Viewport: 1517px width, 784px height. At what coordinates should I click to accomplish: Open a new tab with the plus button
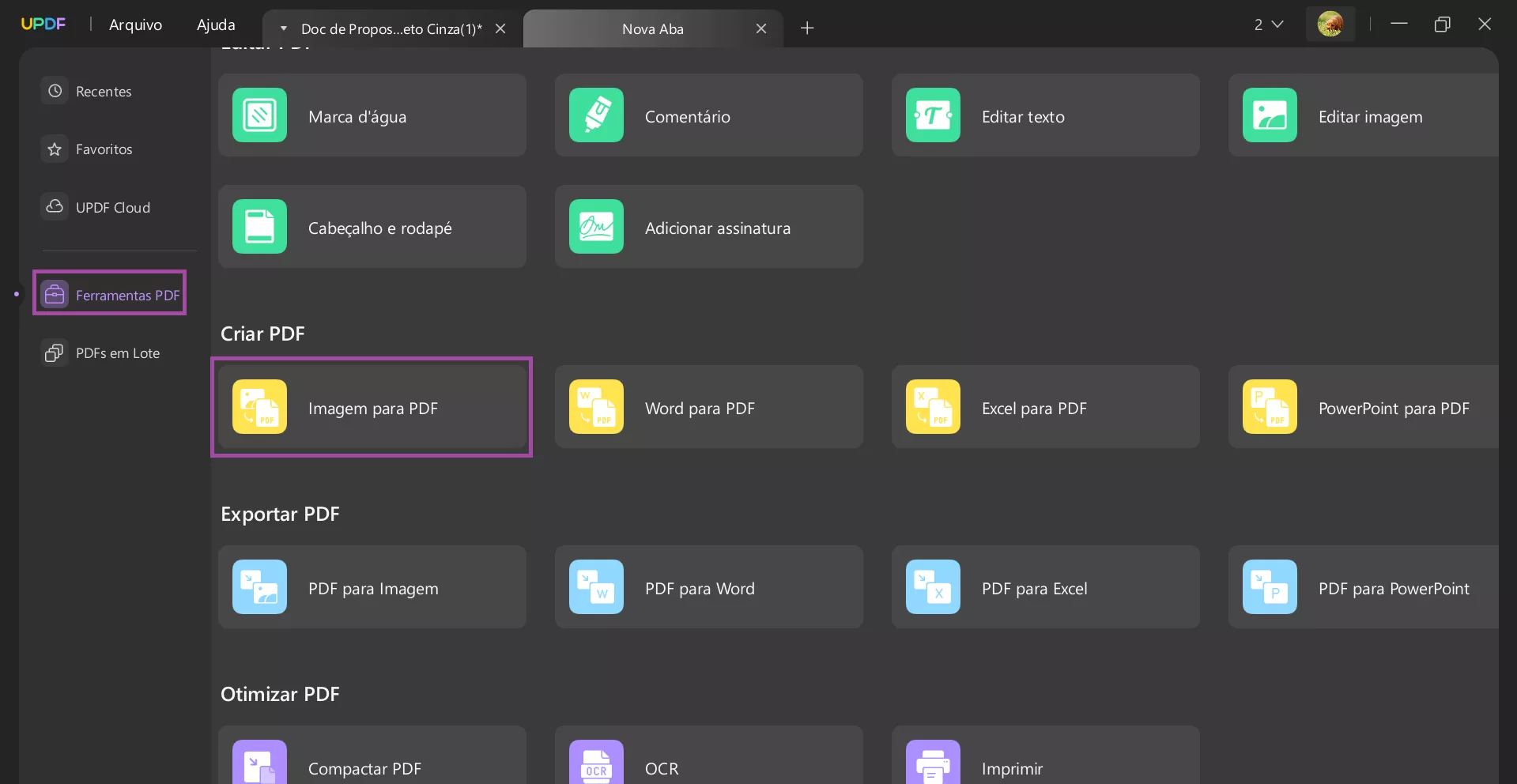click(x=807, y=28)
